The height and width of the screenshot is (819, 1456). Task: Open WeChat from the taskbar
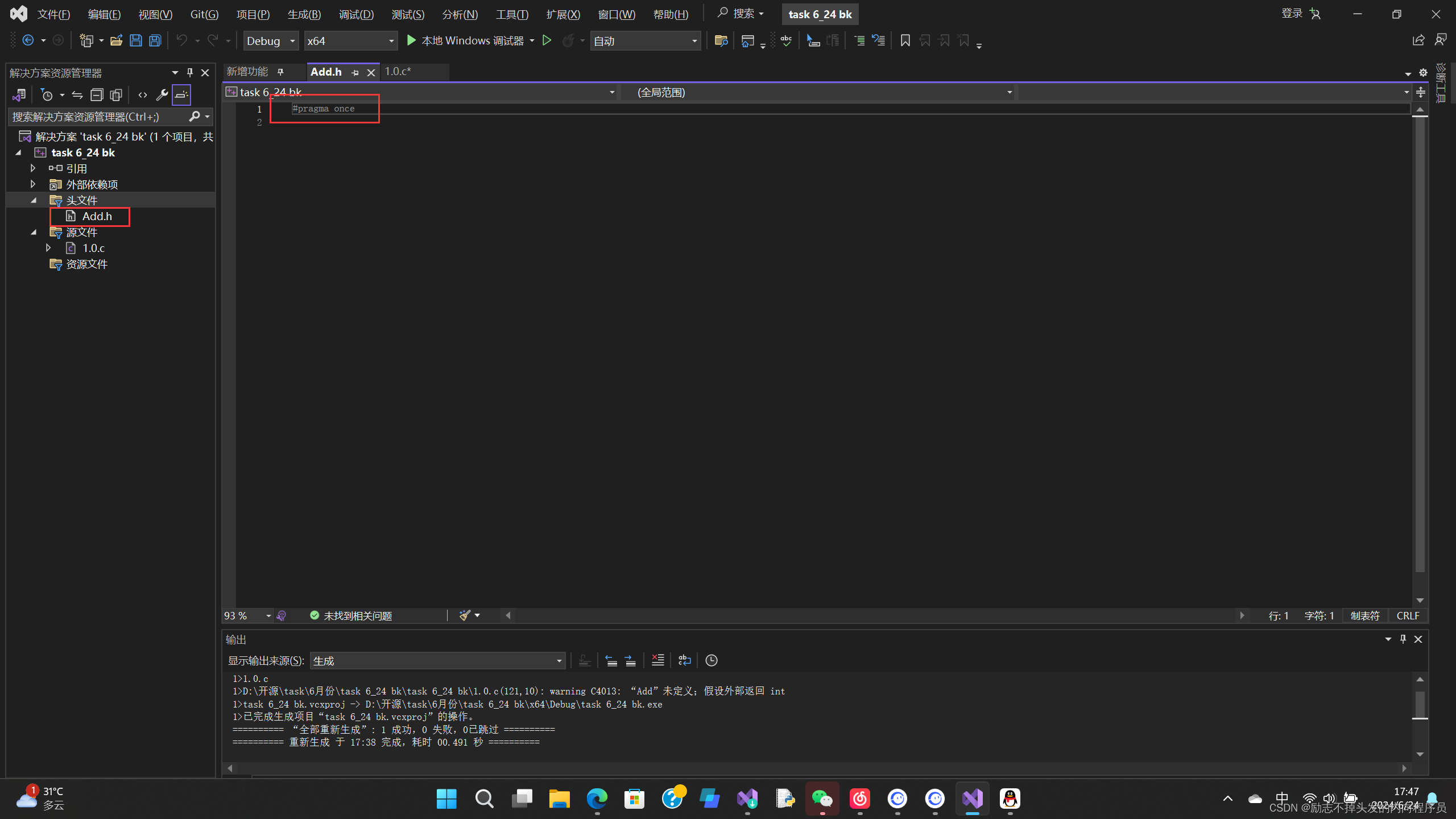pos(822,799)
